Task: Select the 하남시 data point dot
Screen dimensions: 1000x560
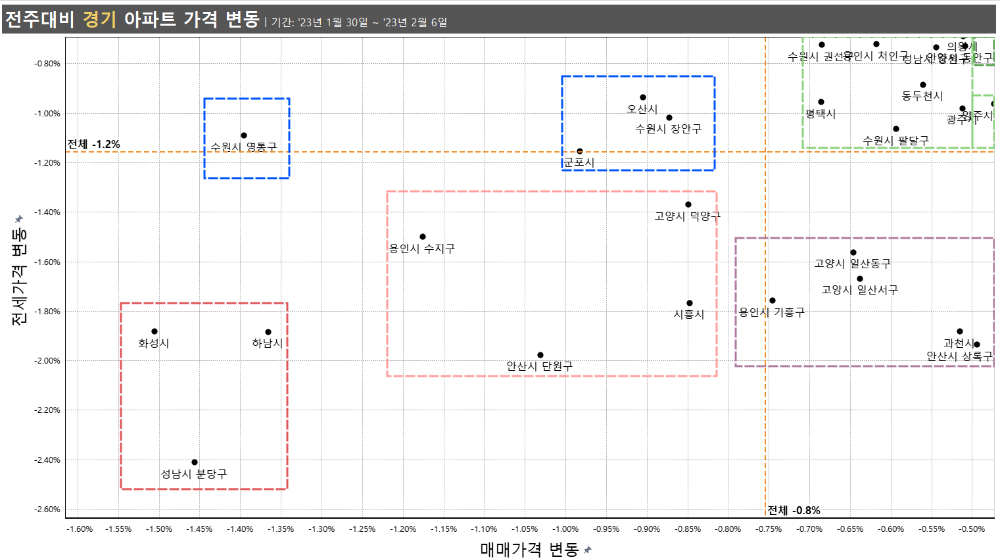Action: click(x=268, y=332)
